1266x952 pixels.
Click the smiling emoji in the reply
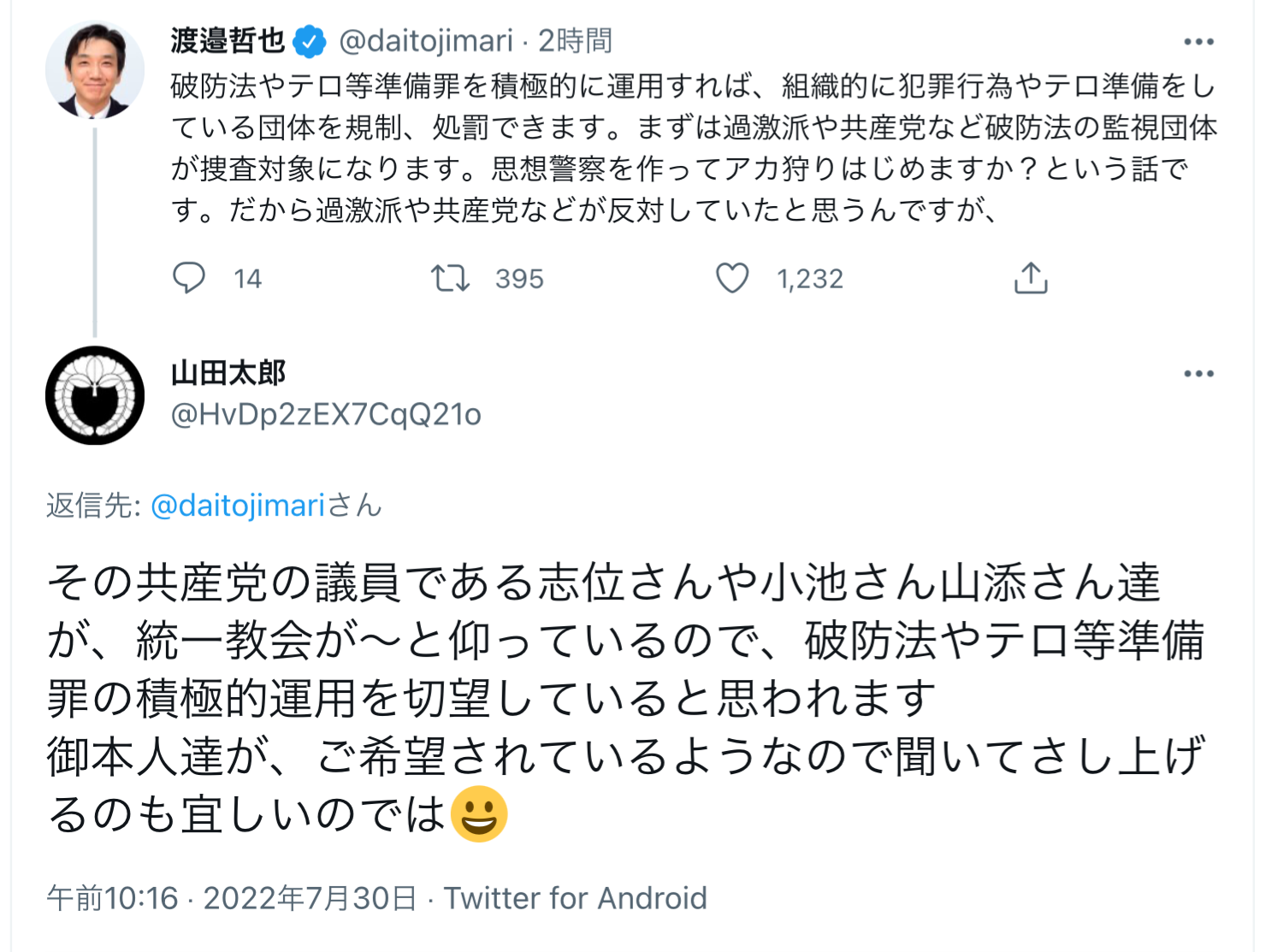coord(479,813)
